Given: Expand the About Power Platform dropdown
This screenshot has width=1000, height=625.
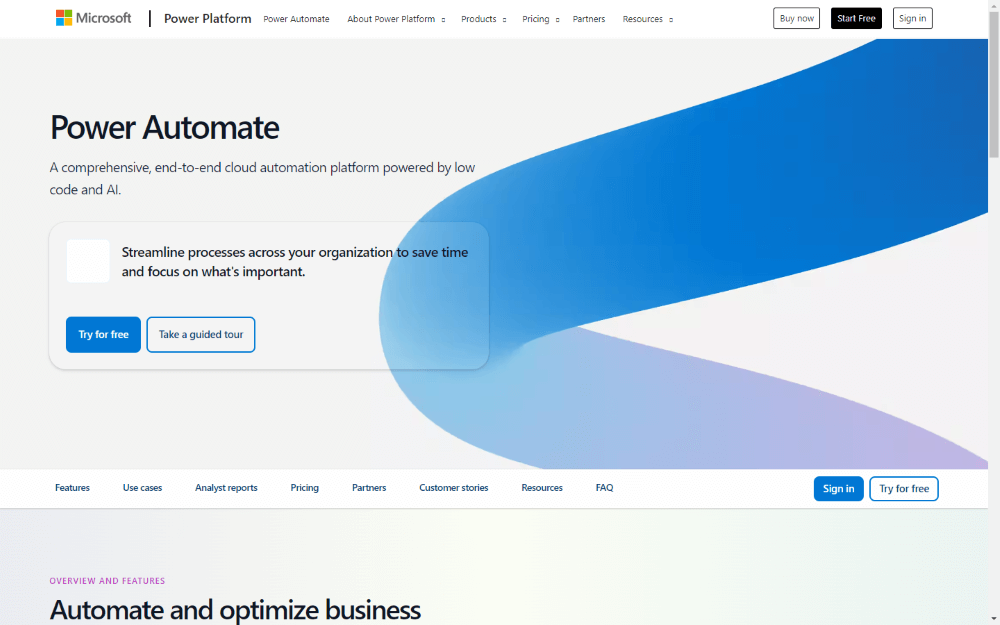Looking at the screenshot, I should pyautogui.click(x=396, y=19).
